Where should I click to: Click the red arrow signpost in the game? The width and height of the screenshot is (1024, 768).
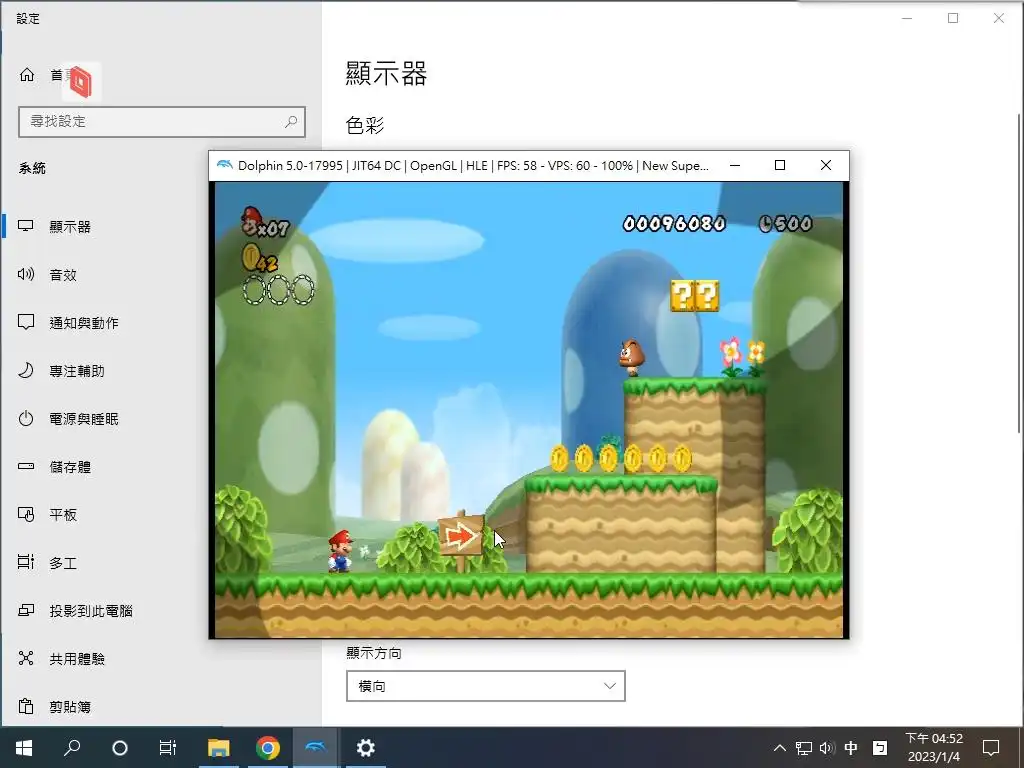[461, 537]
